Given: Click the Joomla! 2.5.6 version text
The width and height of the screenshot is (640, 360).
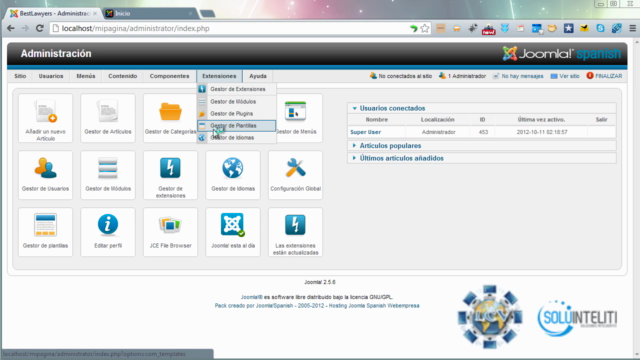Looking at the screenshot, I should [320, 282].
